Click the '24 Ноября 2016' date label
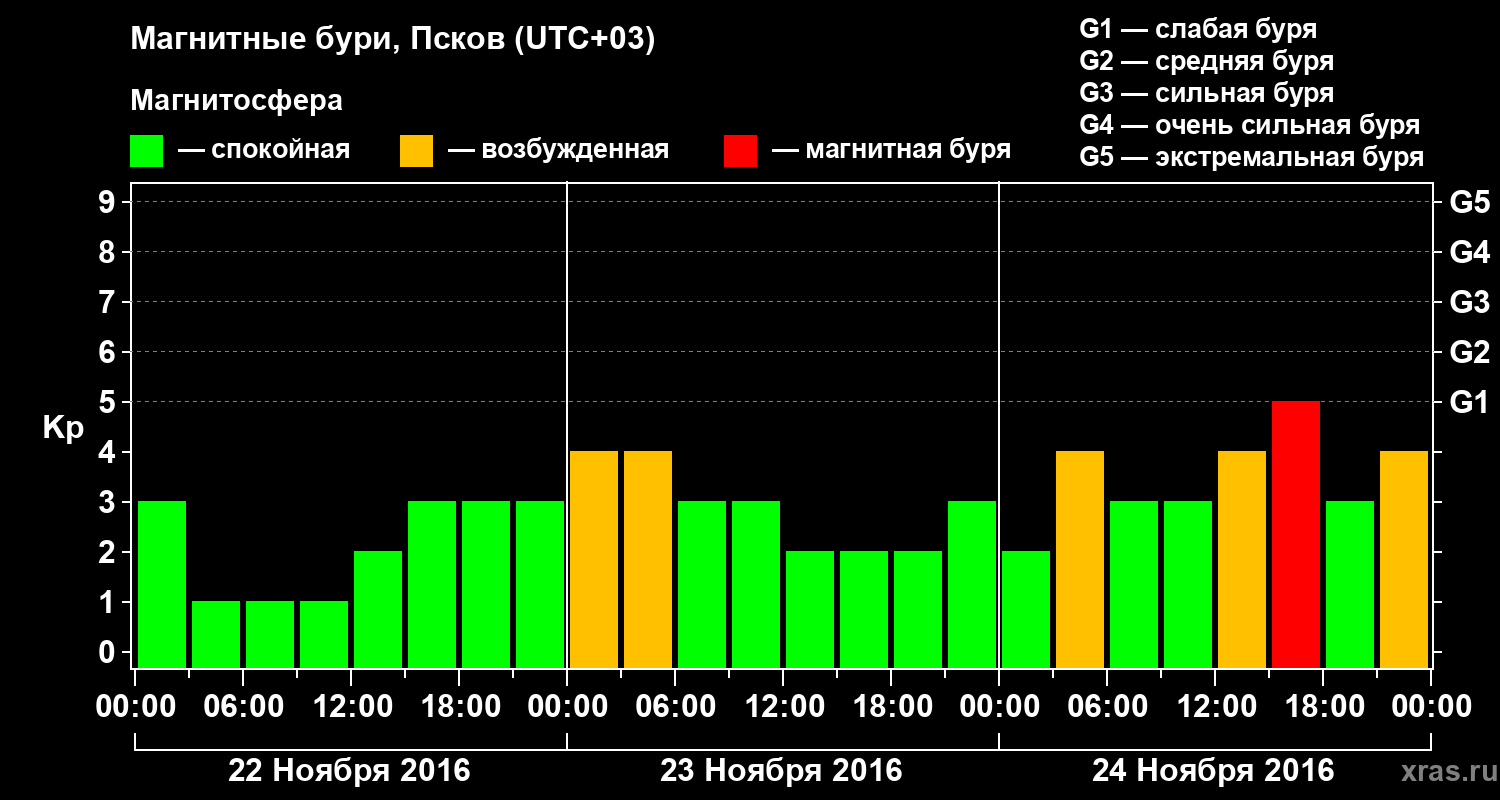This screenshot has width=1500, height=800. [x=1213, y=771]
